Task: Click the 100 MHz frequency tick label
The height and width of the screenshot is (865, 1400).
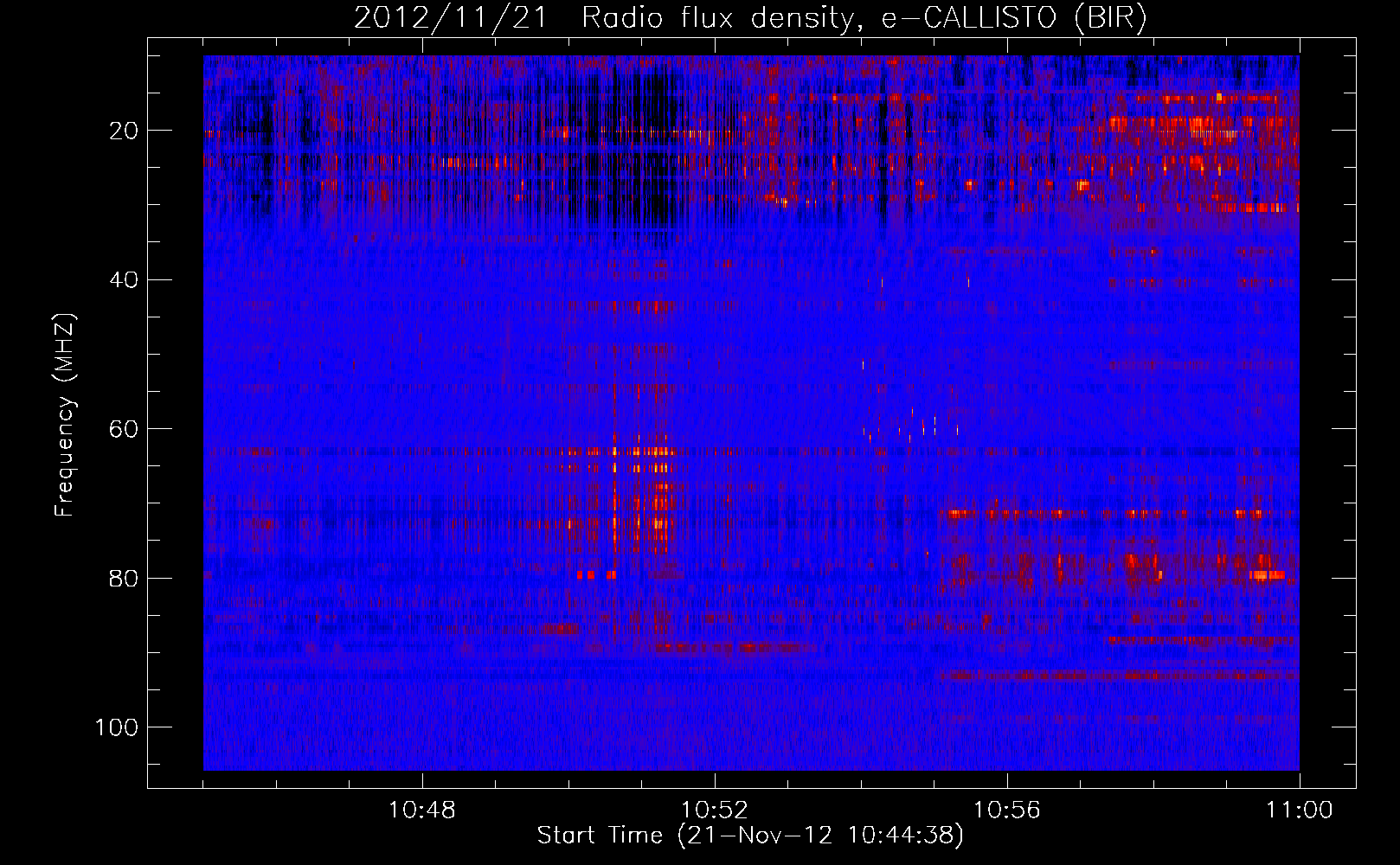Action: pos(118,727)
